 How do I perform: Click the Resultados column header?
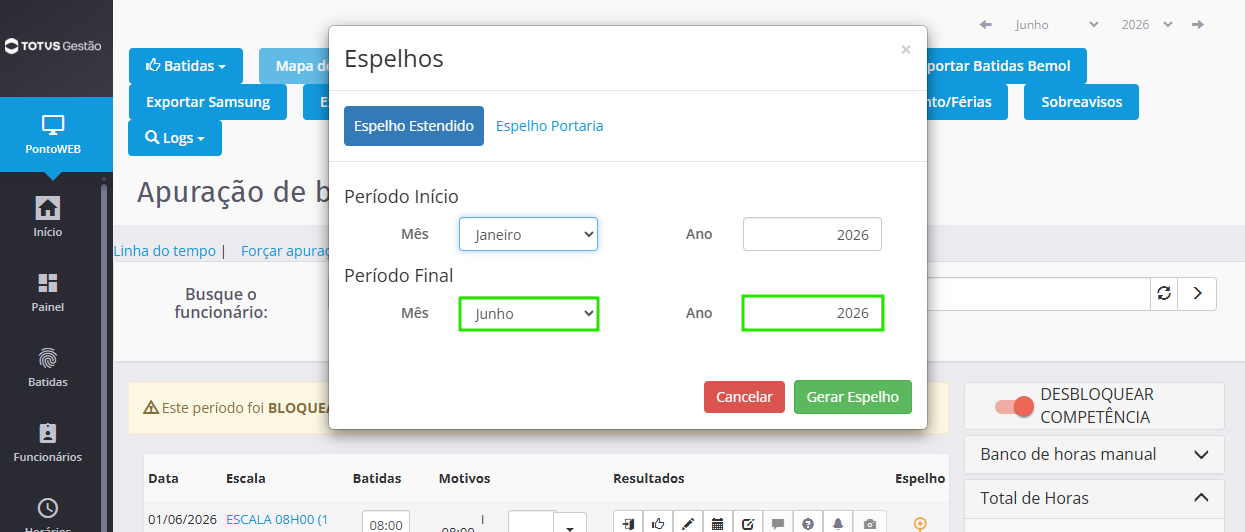[649, 479]
